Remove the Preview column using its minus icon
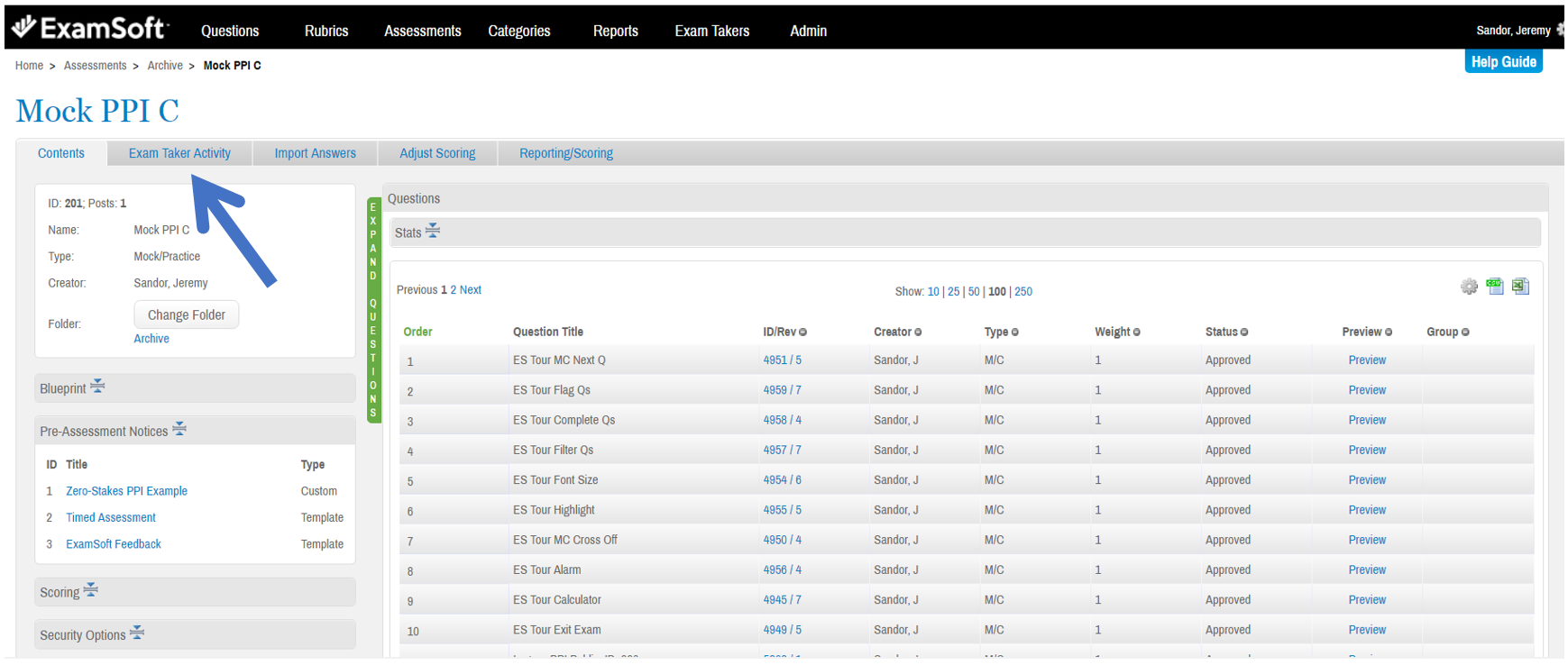 pyautogui.click(x=1389, y=332)
